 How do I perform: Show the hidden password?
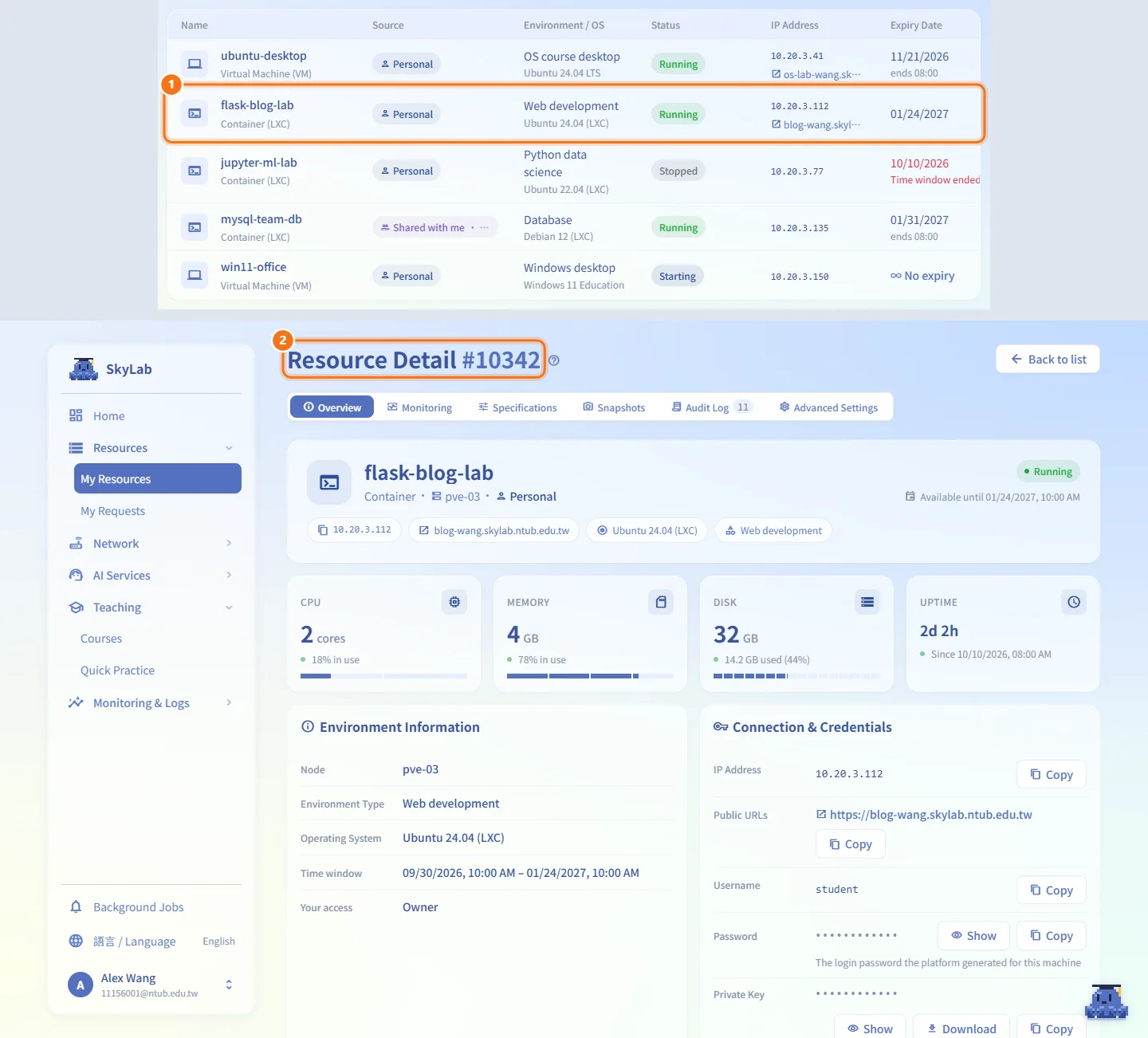(x=973, y=936)
